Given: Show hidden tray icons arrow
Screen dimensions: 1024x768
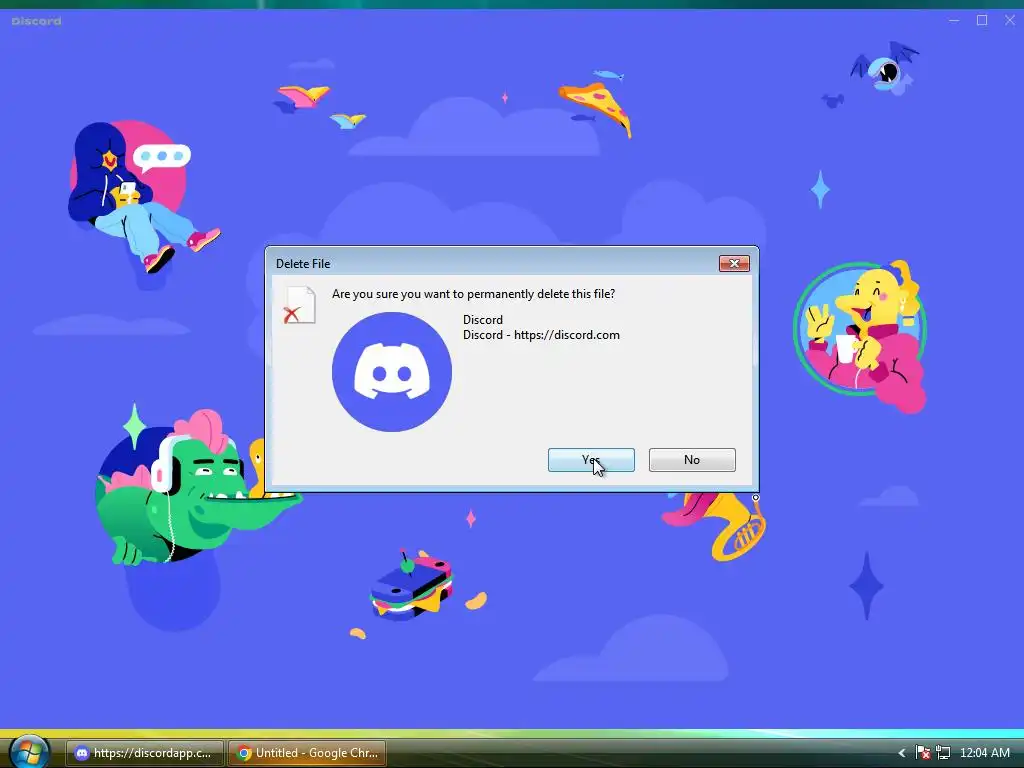Looking at the screenshot, I should click(902, 753).
